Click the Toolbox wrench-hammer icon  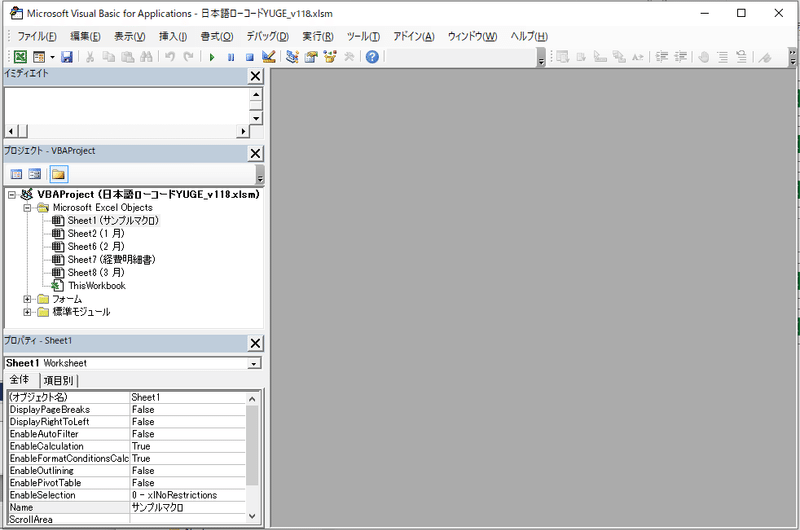[x=349, y=57]
